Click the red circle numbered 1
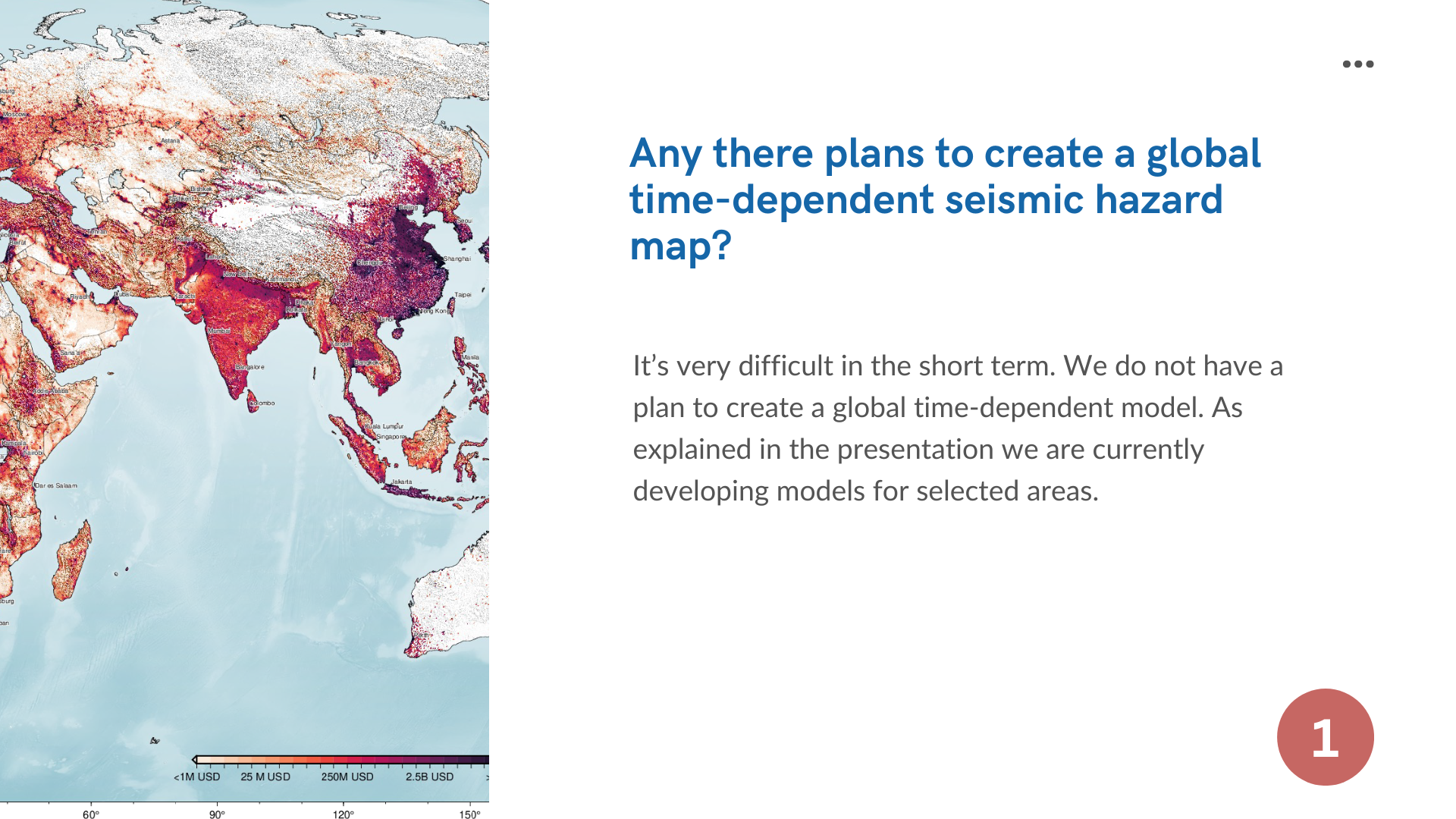1456x819 pixels. coord(1325,736)
